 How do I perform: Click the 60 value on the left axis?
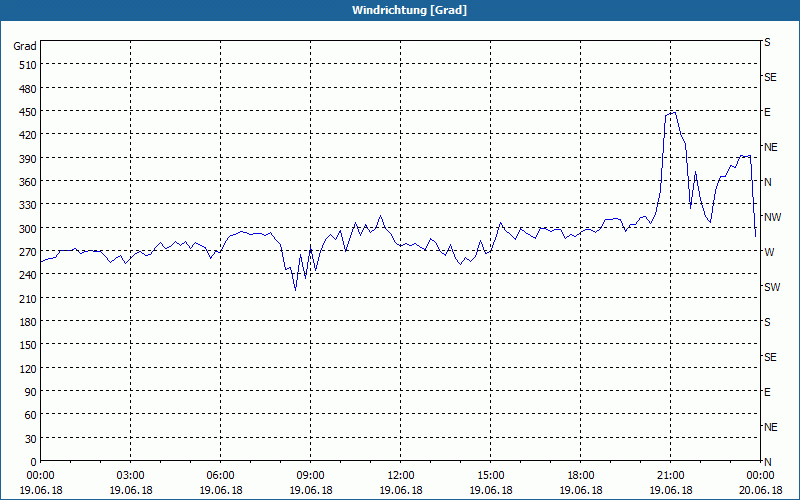pos(31,415)
